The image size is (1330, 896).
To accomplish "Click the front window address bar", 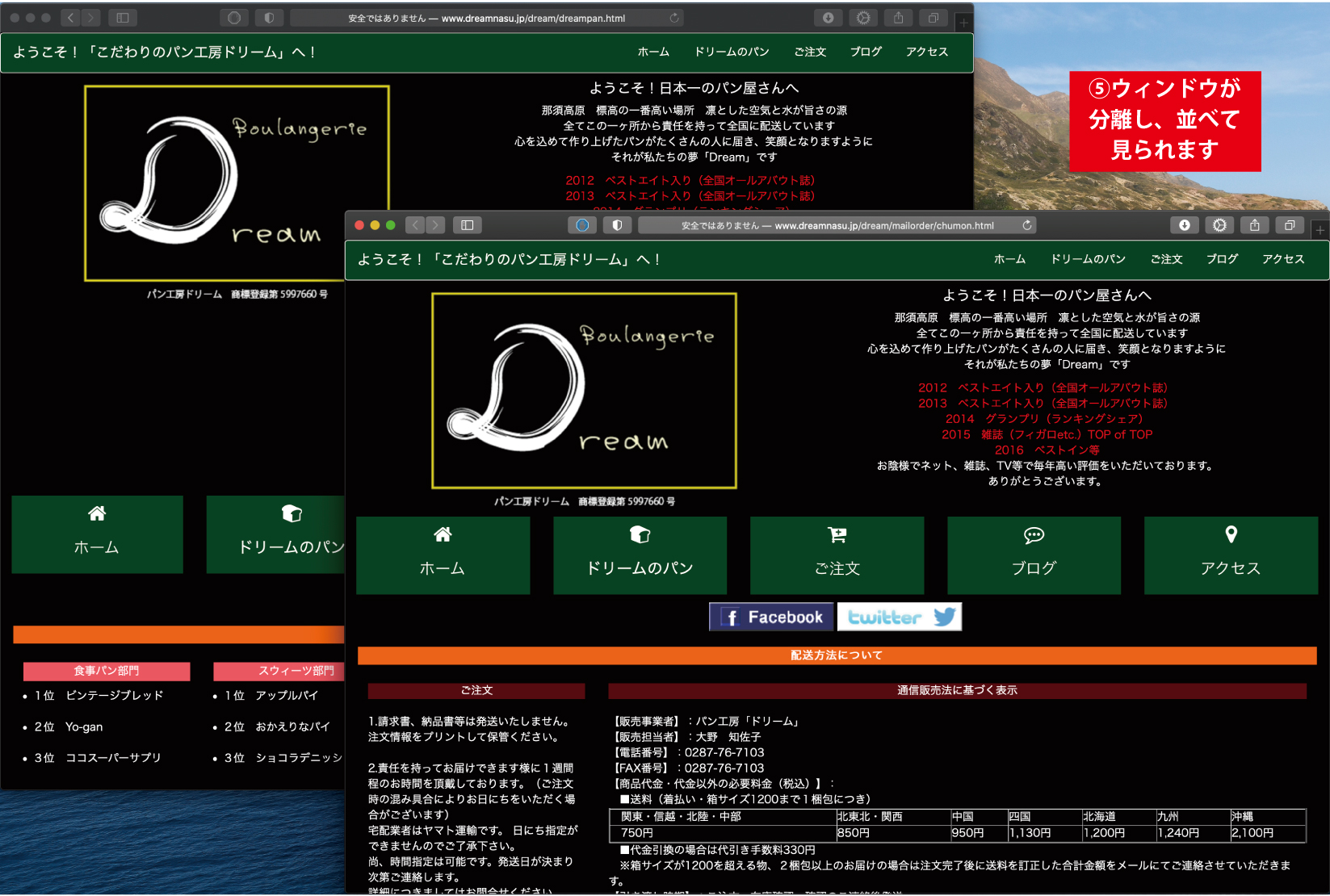I will point(837,225).
